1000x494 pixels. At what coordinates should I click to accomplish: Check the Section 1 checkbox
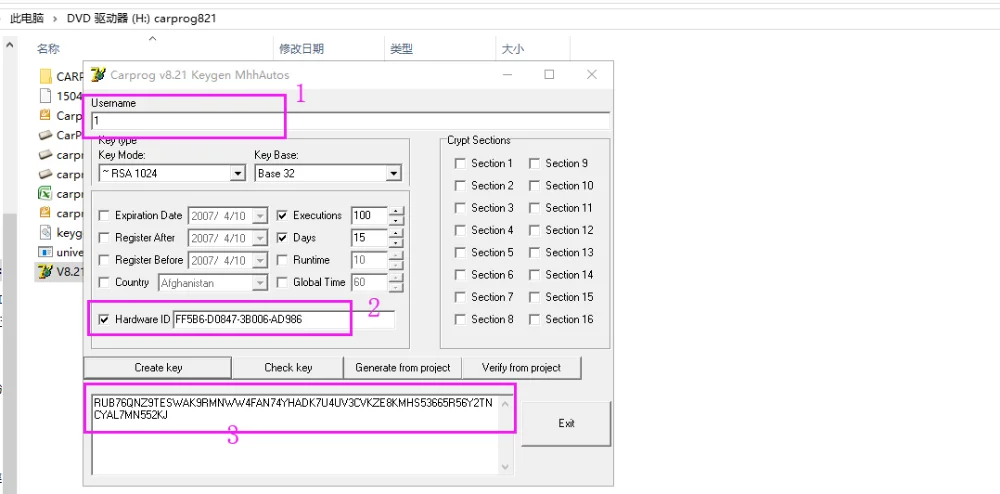pyautogui.click(x=460, y=163)
